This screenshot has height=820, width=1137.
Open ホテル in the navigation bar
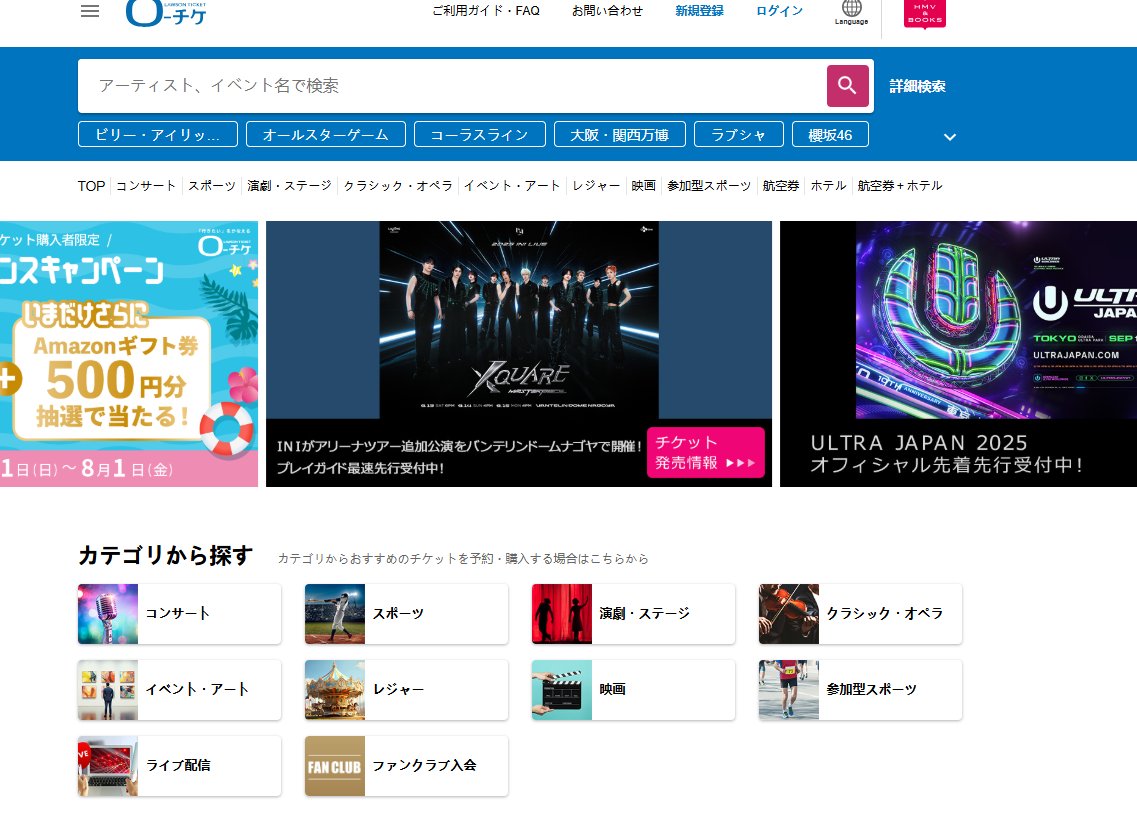[x=828, y=186]
